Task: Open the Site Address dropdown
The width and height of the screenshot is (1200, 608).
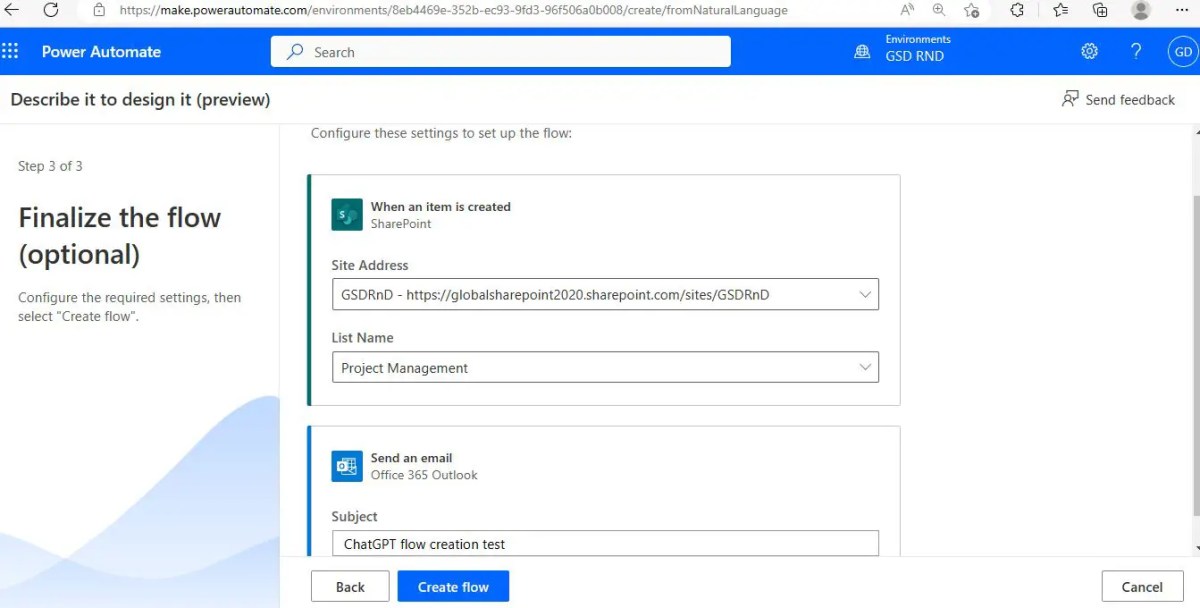Action: coord(865,294)
